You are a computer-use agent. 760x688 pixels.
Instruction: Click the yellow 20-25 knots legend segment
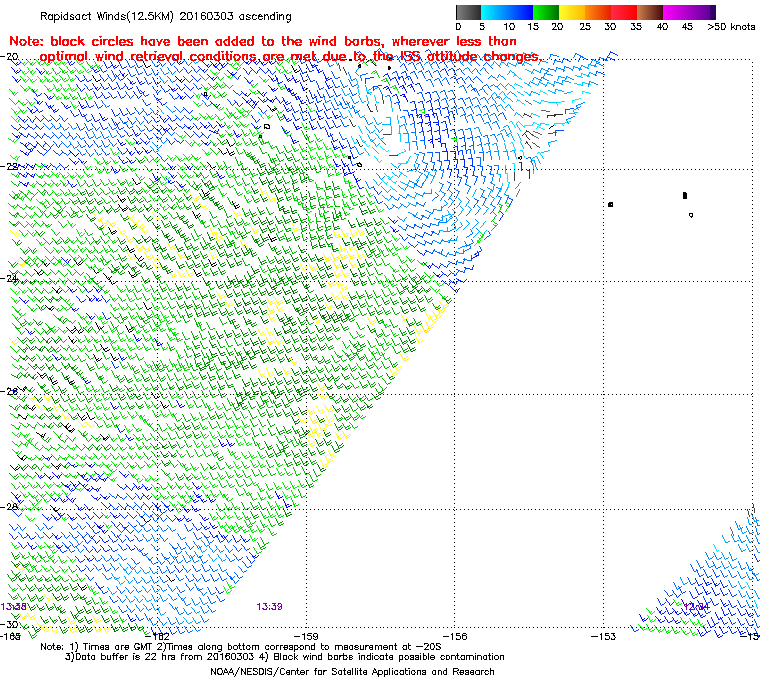coord(572,12)
